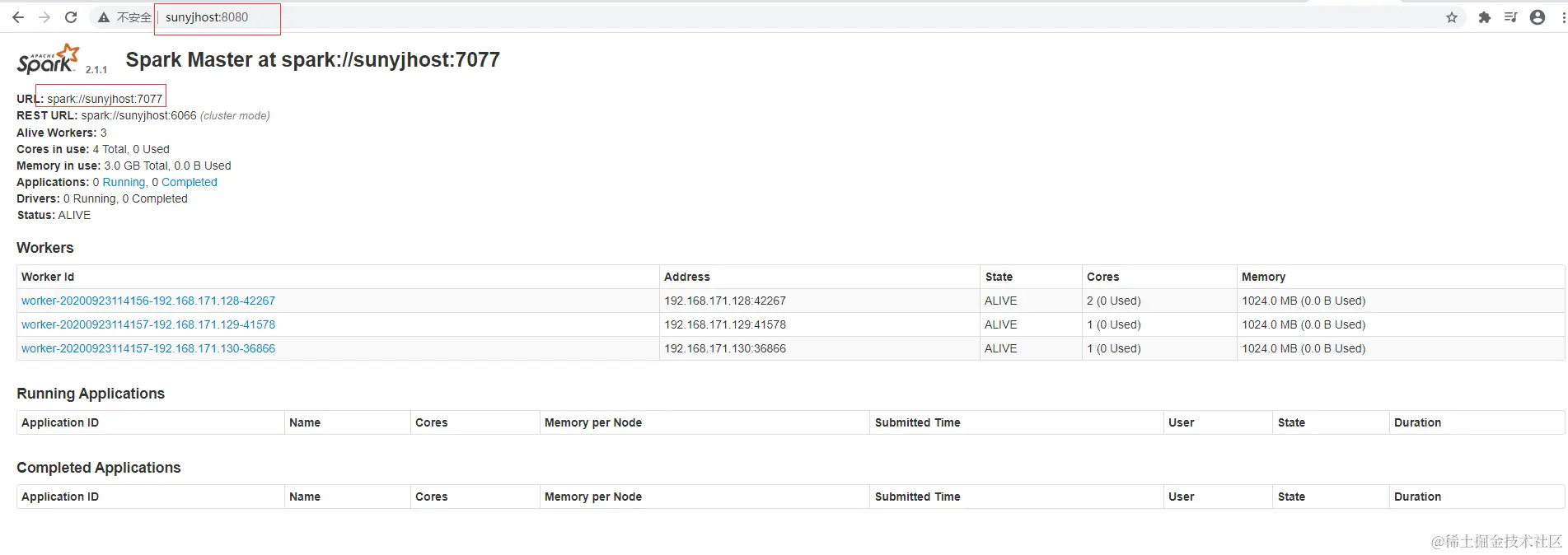The image size is (1568, 555).
Task: Click the 'Alive Workers: 3' line
Action: click(x=62, y=133)
